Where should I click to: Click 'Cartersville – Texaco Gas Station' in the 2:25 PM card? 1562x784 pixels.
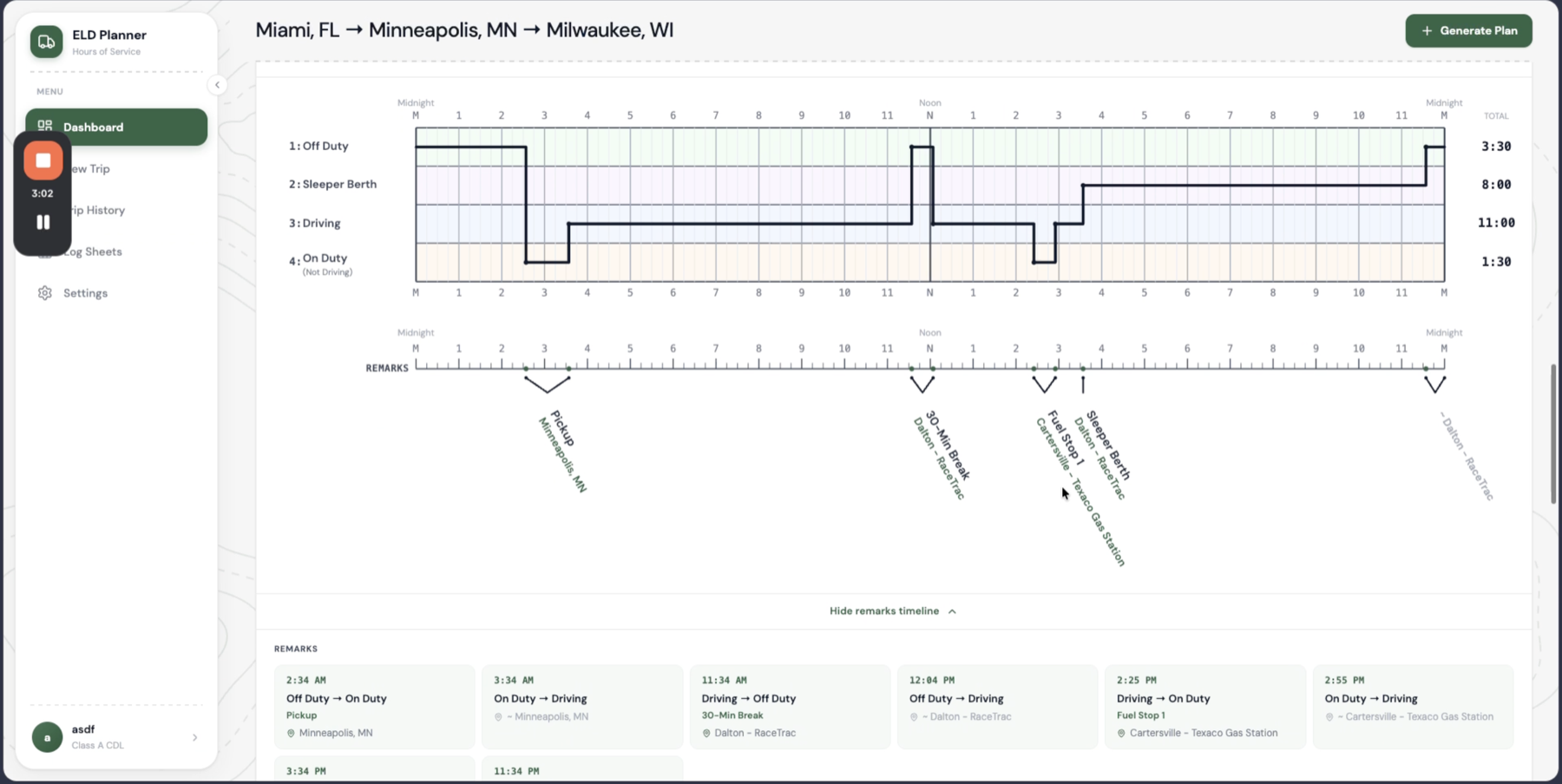[x=1204, y=734]
